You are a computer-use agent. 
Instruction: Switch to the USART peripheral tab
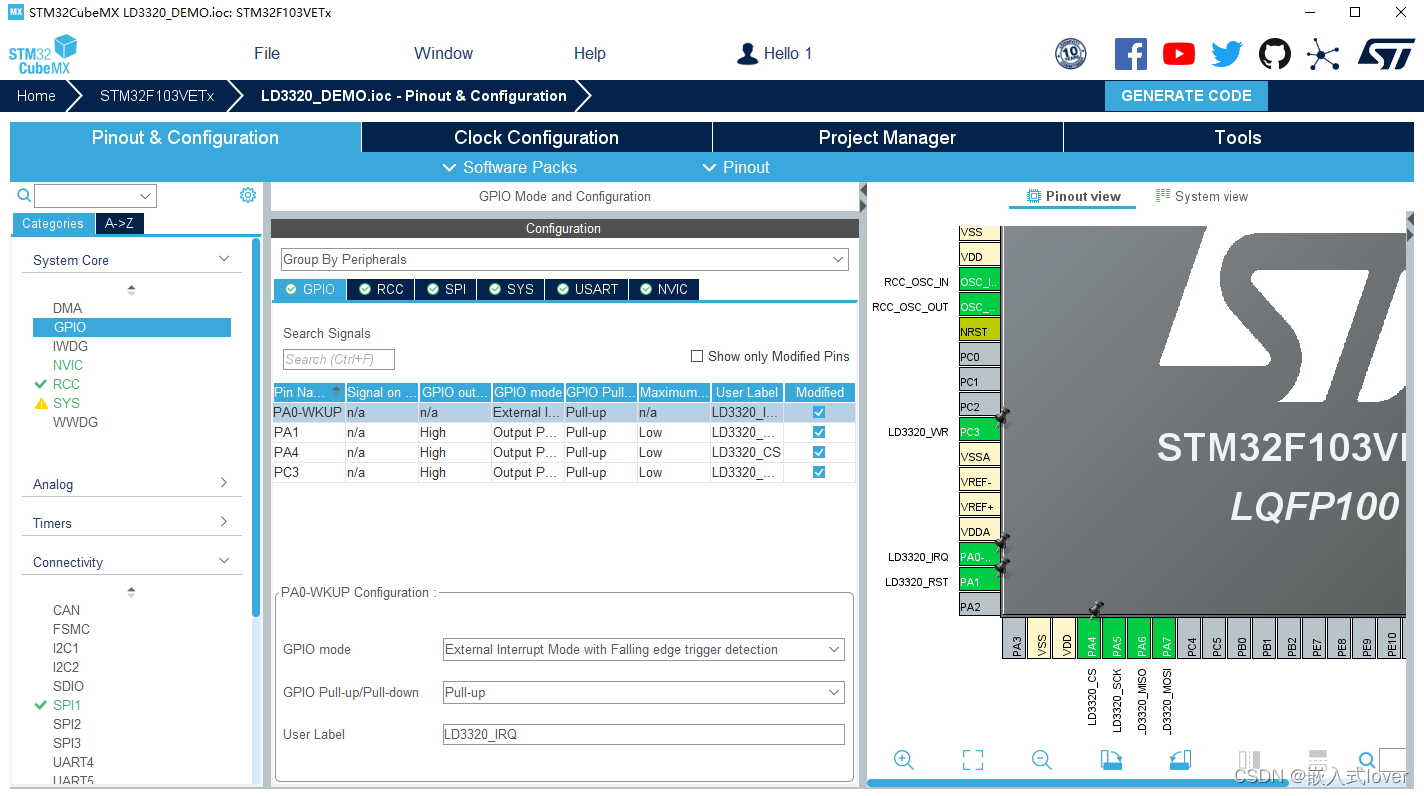[587, 289]
